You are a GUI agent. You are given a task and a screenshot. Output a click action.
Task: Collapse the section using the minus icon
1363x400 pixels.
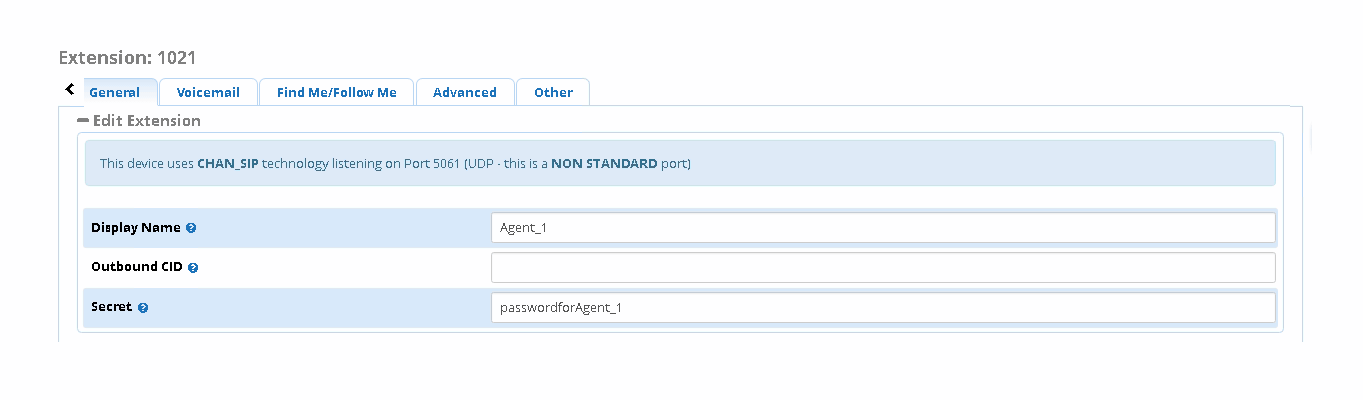coord(83,121)
